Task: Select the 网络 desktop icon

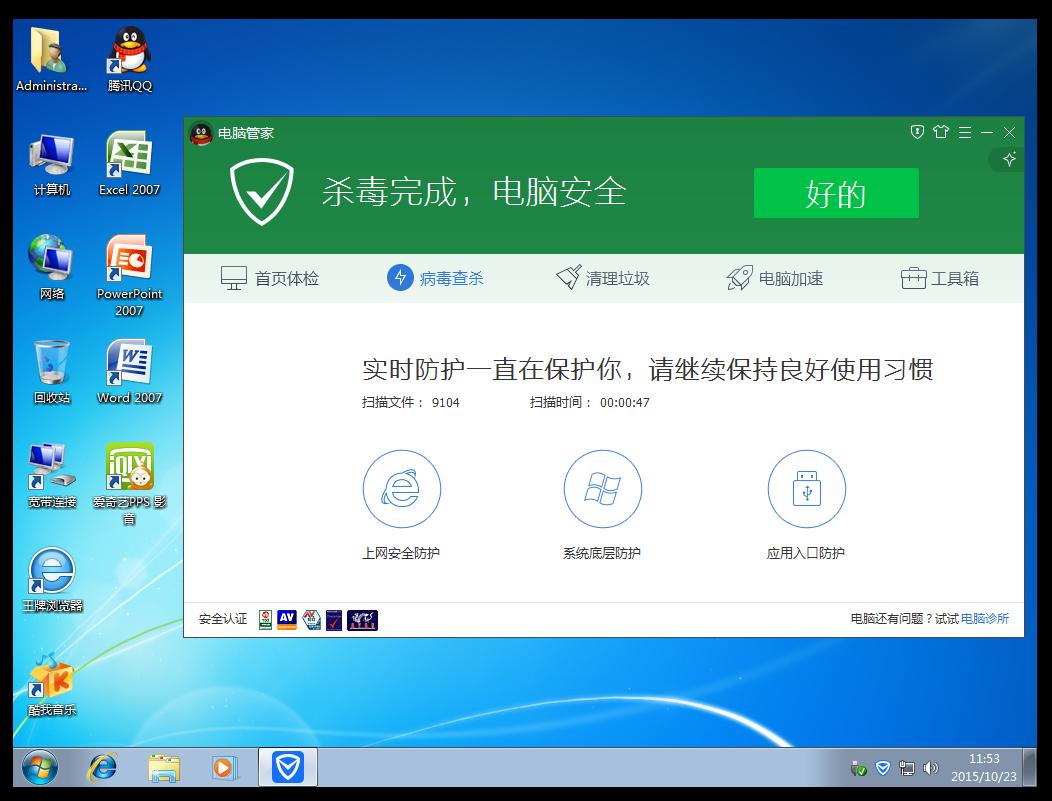Action: 52,268
